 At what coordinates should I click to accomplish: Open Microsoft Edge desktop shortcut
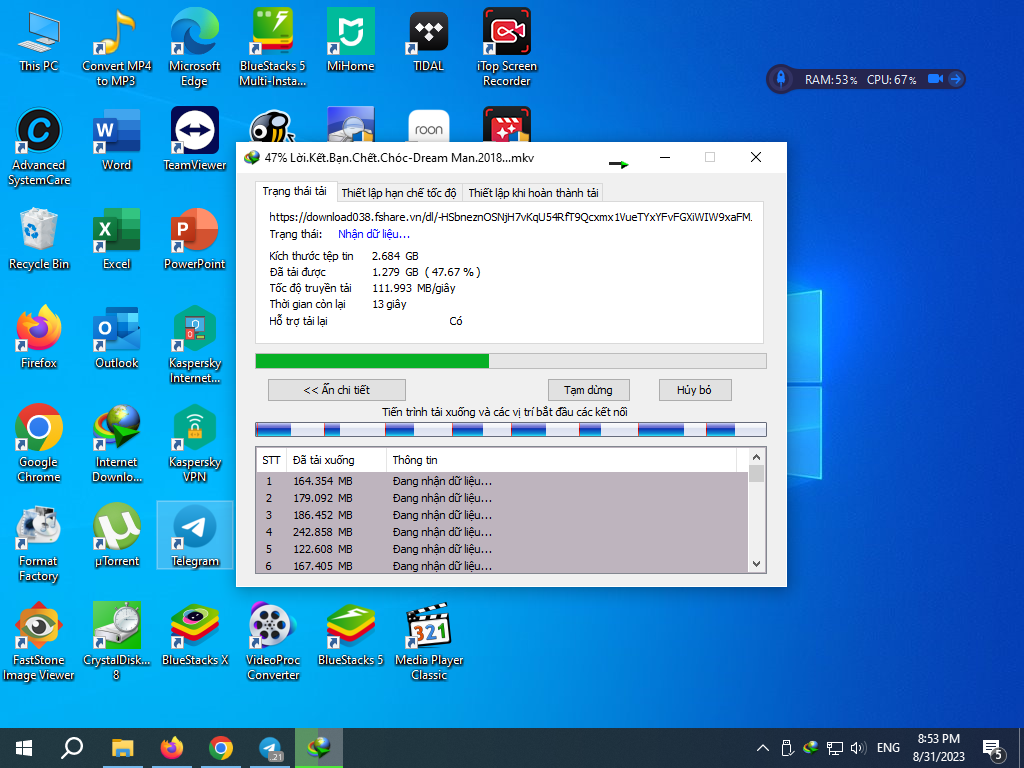(x=195, y=48)
